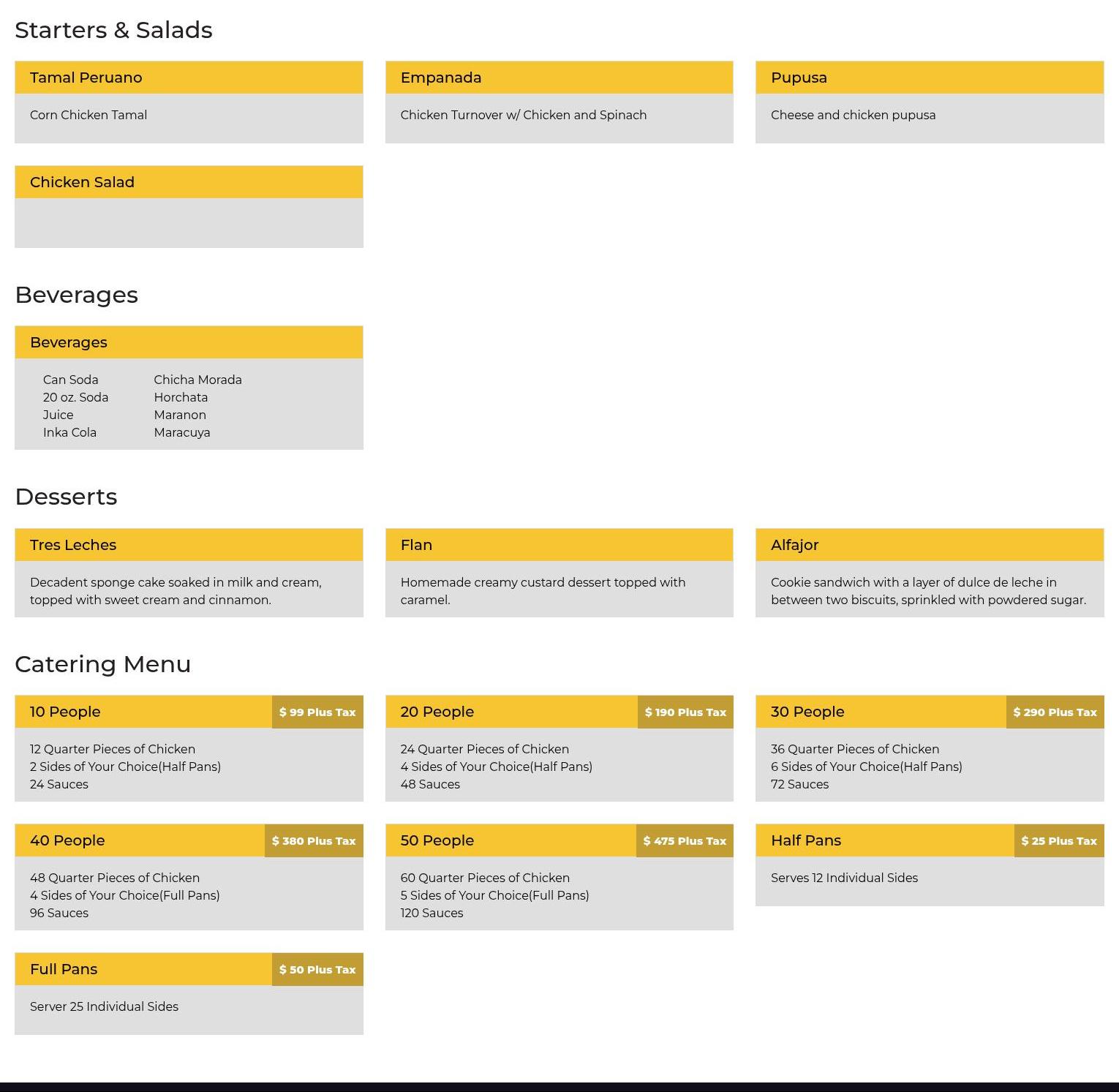The width and height of the screenshot is (1119, 1092).
Task: Click the '72 Sauces' line
Action: [x=800, y=784]
